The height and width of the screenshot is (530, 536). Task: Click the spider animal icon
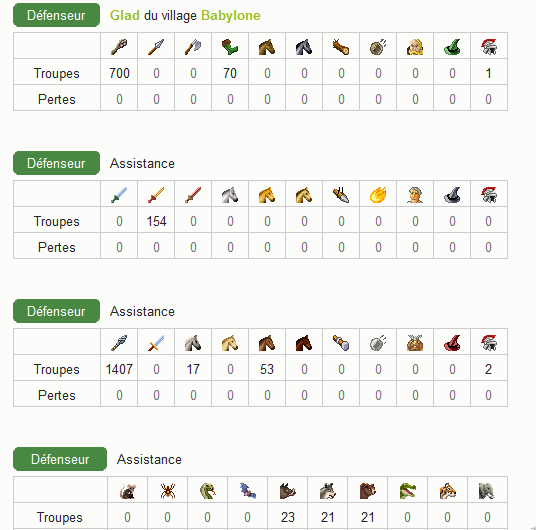click(168, 491)
